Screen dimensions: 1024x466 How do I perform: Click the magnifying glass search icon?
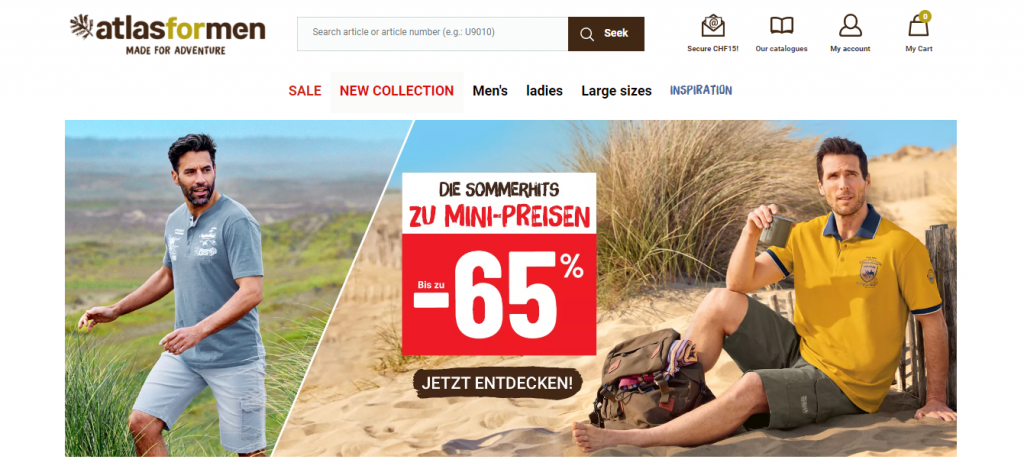[x=586, y=34]
